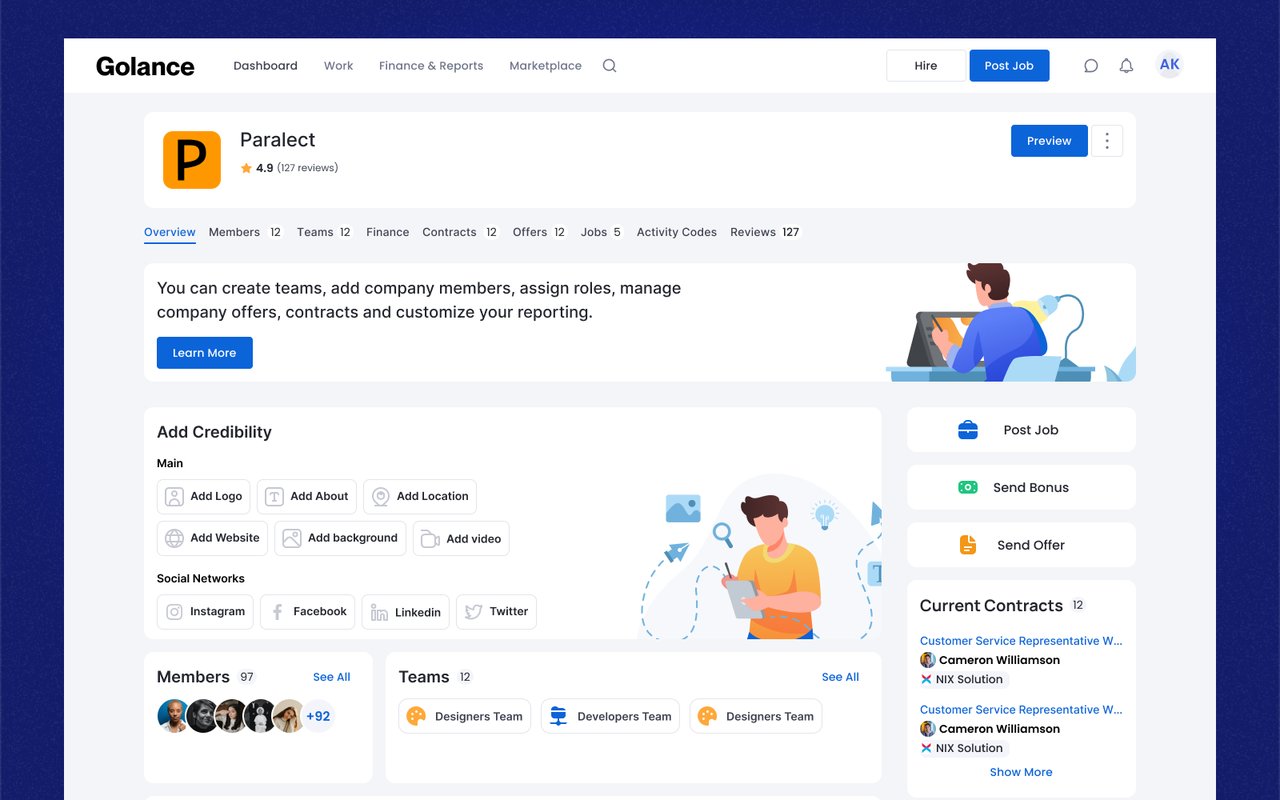This screenshot has width=1280, height=800.
Task: Click the blue Post Job header button
Action: point(1009,66)
